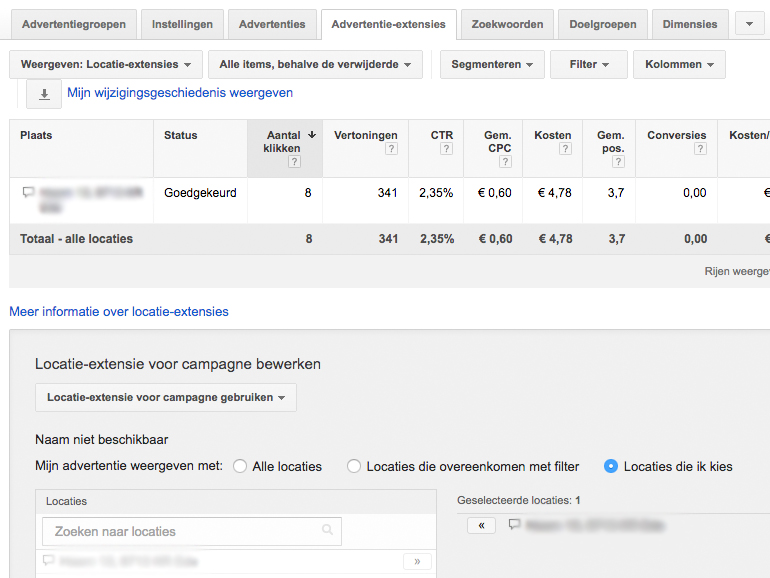The image size is (770, 578).
Task: Click Meer informatie over locatie-extensies link
Action: click(119, 312)
